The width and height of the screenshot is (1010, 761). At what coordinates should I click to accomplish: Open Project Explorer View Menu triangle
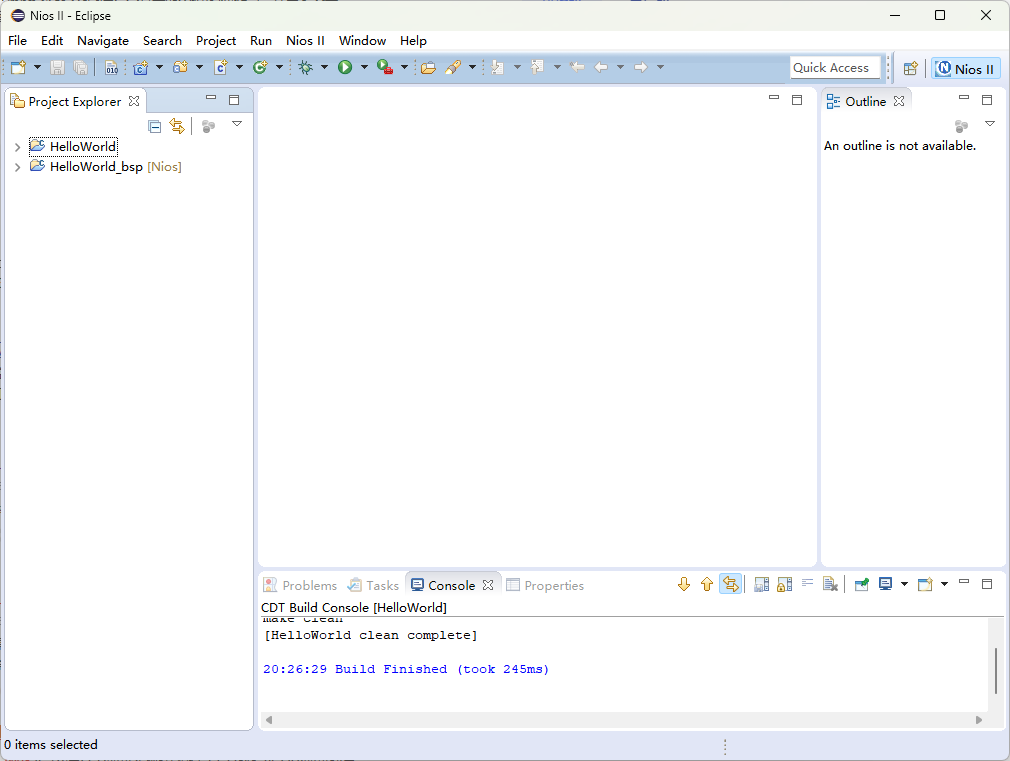click(x=237, y=124)
